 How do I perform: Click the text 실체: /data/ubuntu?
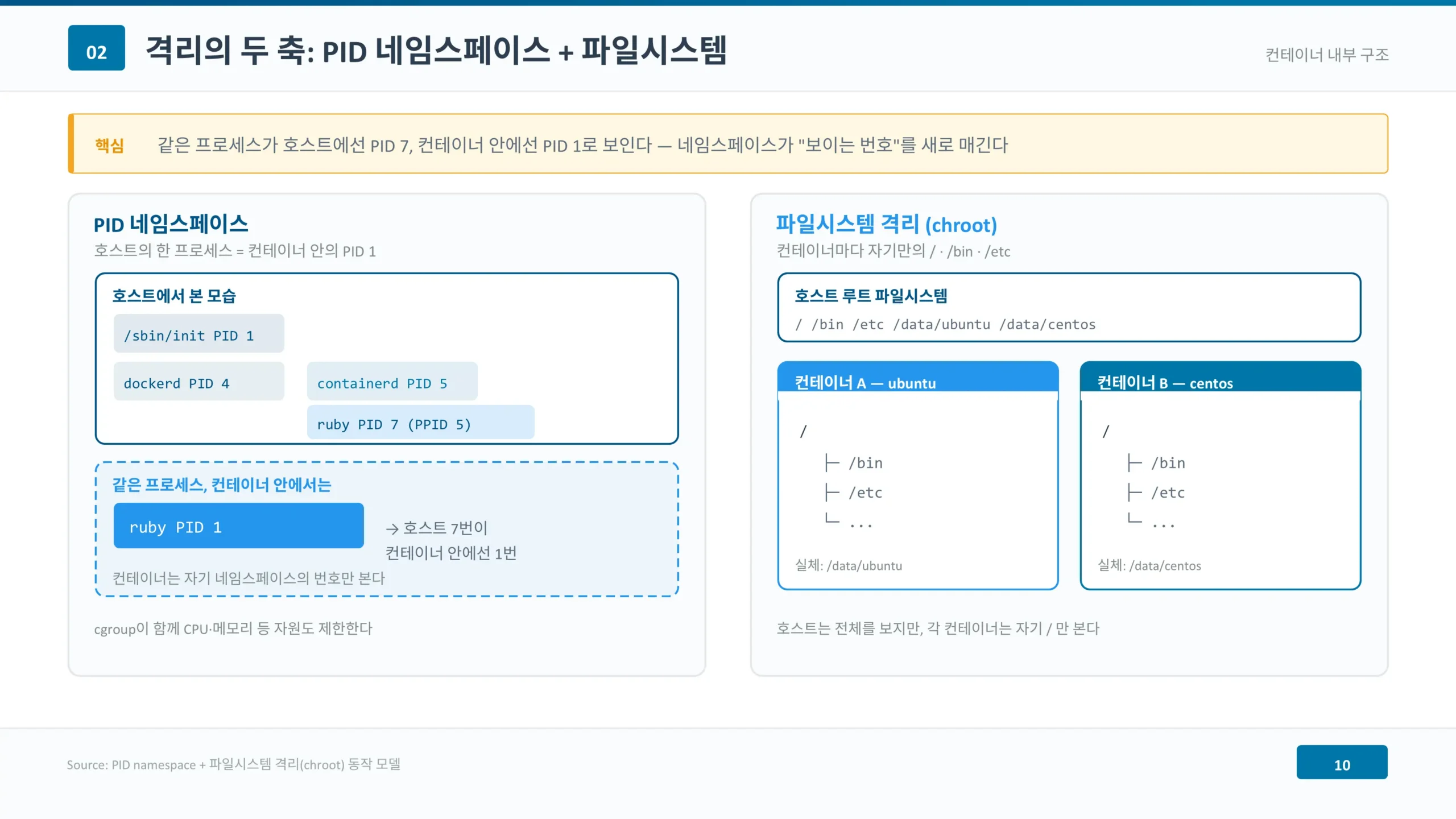tap(848, 565)
